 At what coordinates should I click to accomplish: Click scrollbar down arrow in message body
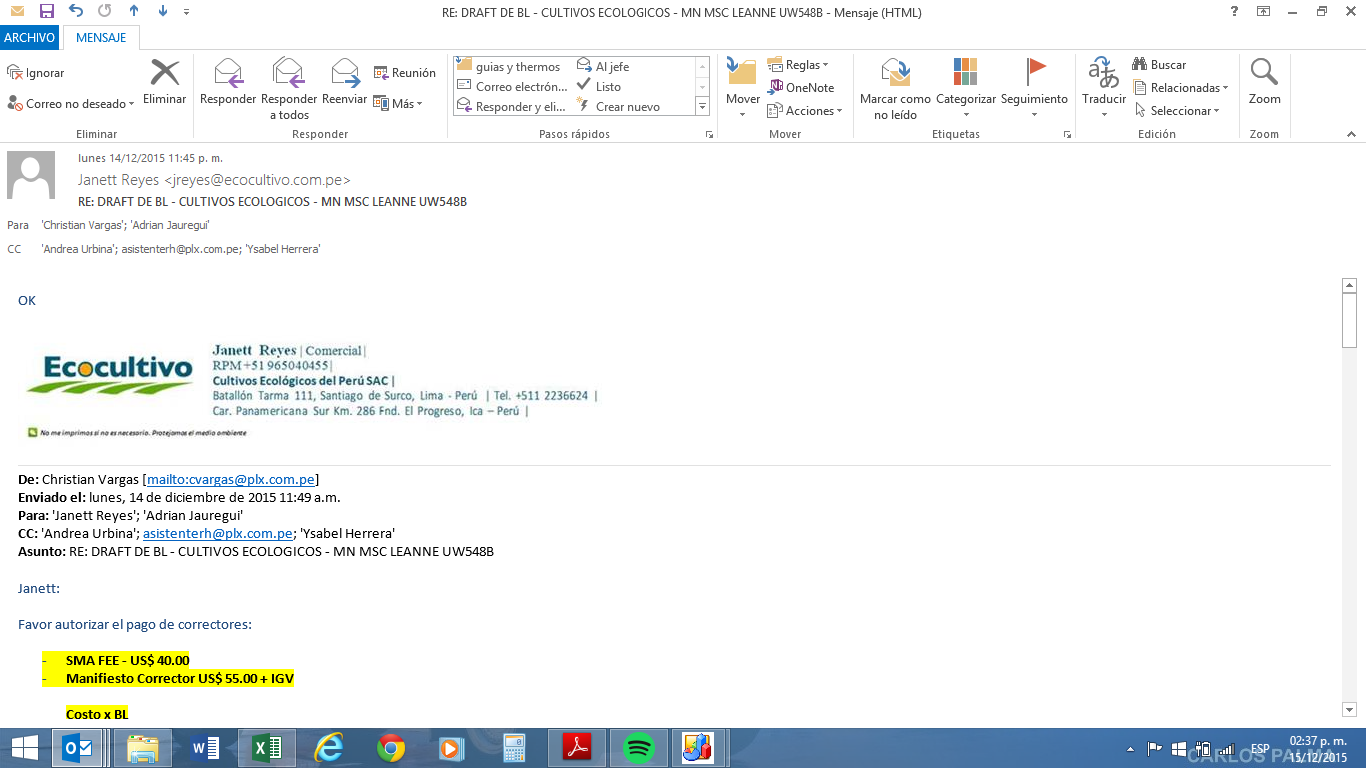tap(1349, 710)
